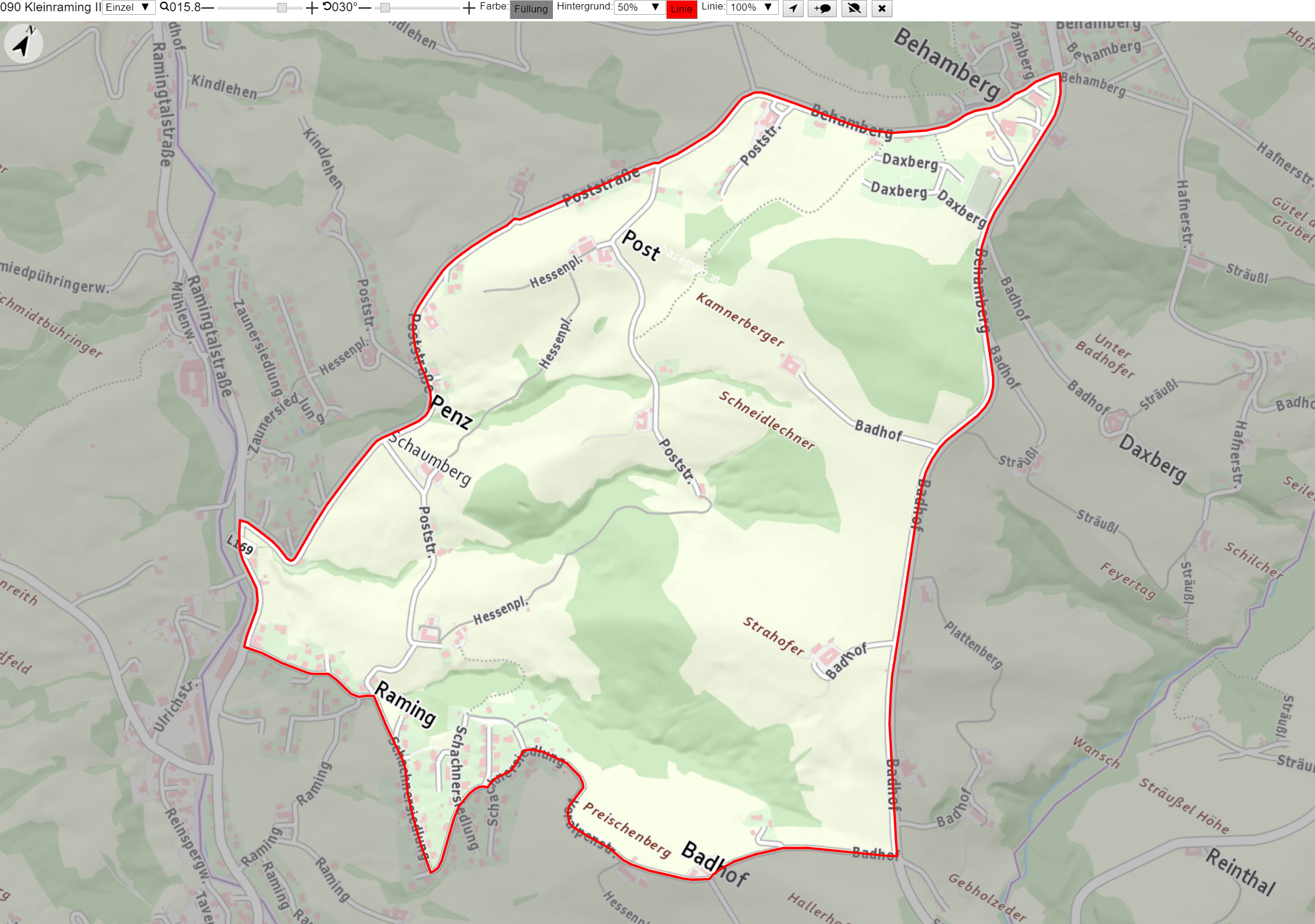Toggle the crossed-out eye visibility icon
Screen dimensions: 1315x924
(854, 8)
